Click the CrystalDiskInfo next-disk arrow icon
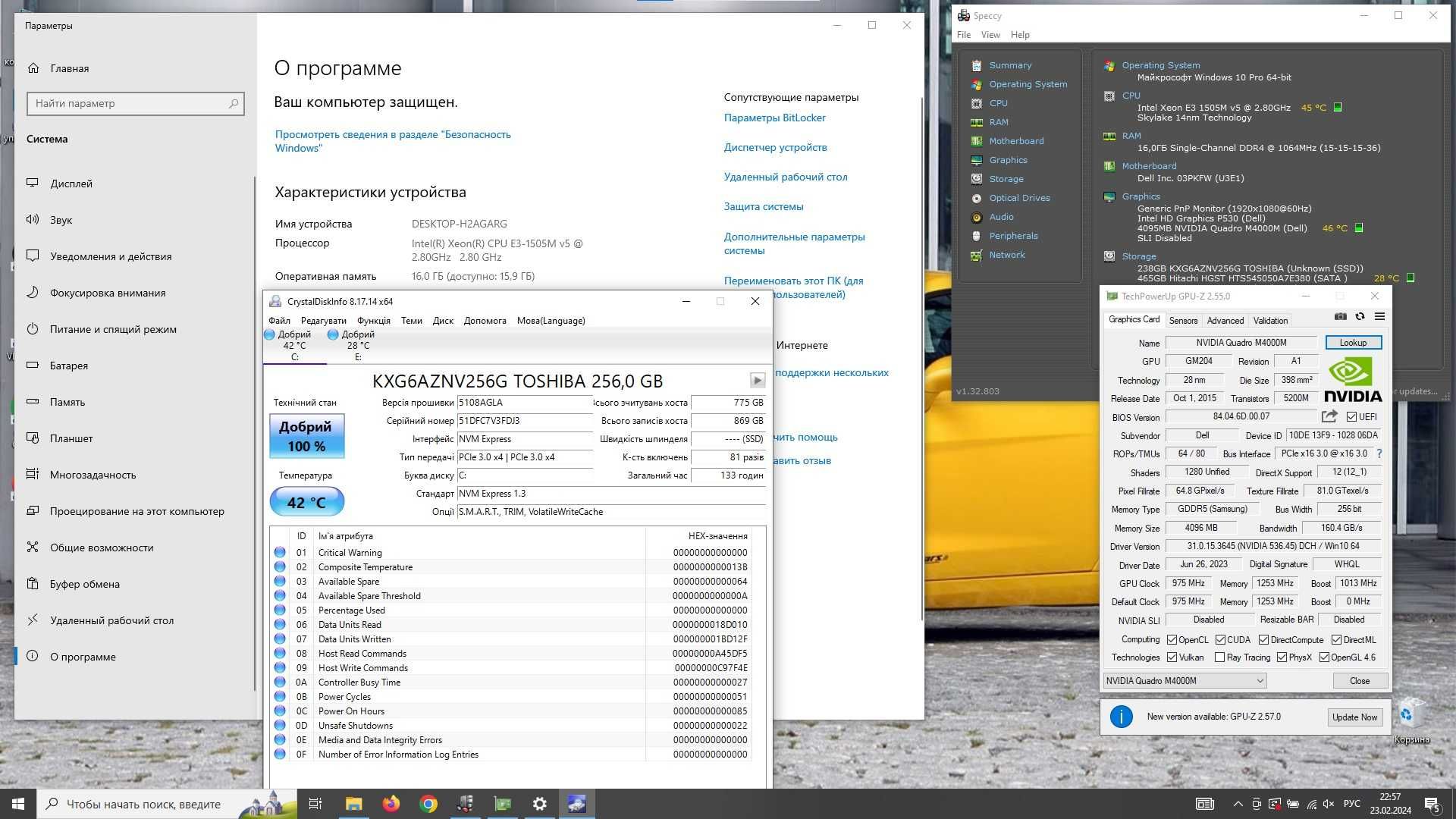This screenshot has height=819, width=1456. (757, 380)
